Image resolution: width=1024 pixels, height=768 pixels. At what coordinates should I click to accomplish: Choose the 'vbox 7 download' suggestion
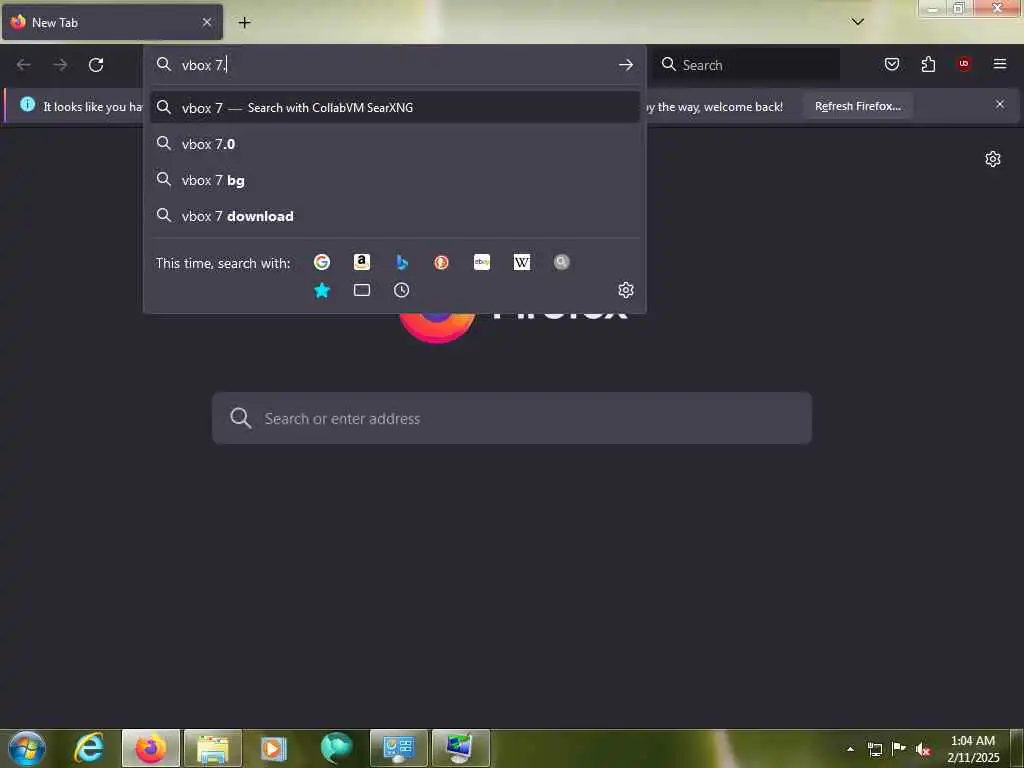click(x=394, y=216)
